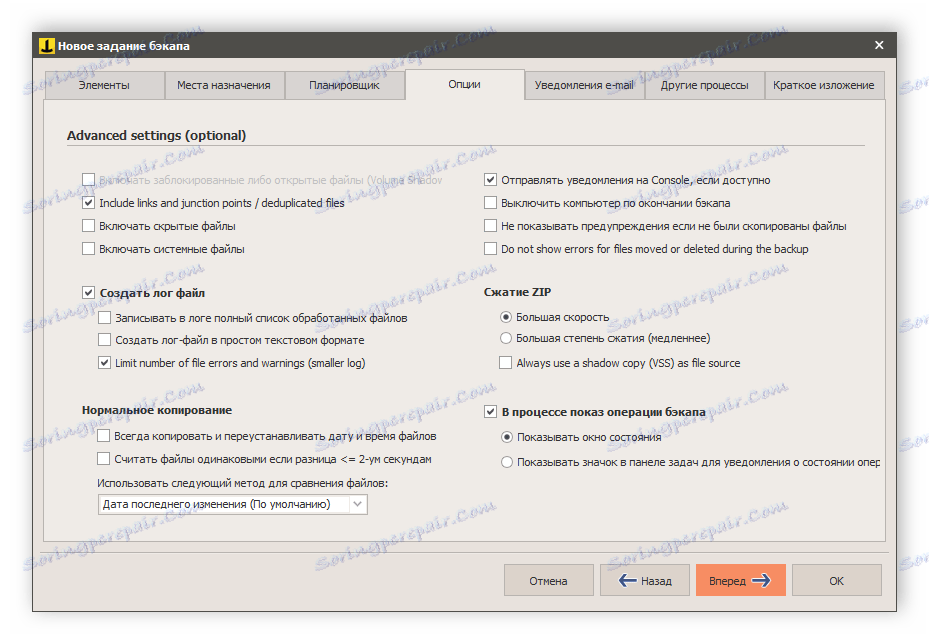The height and width of the screenshot is (644, 929).
Task: Proceed with the Вперед button
Action: tap(741, 581)
